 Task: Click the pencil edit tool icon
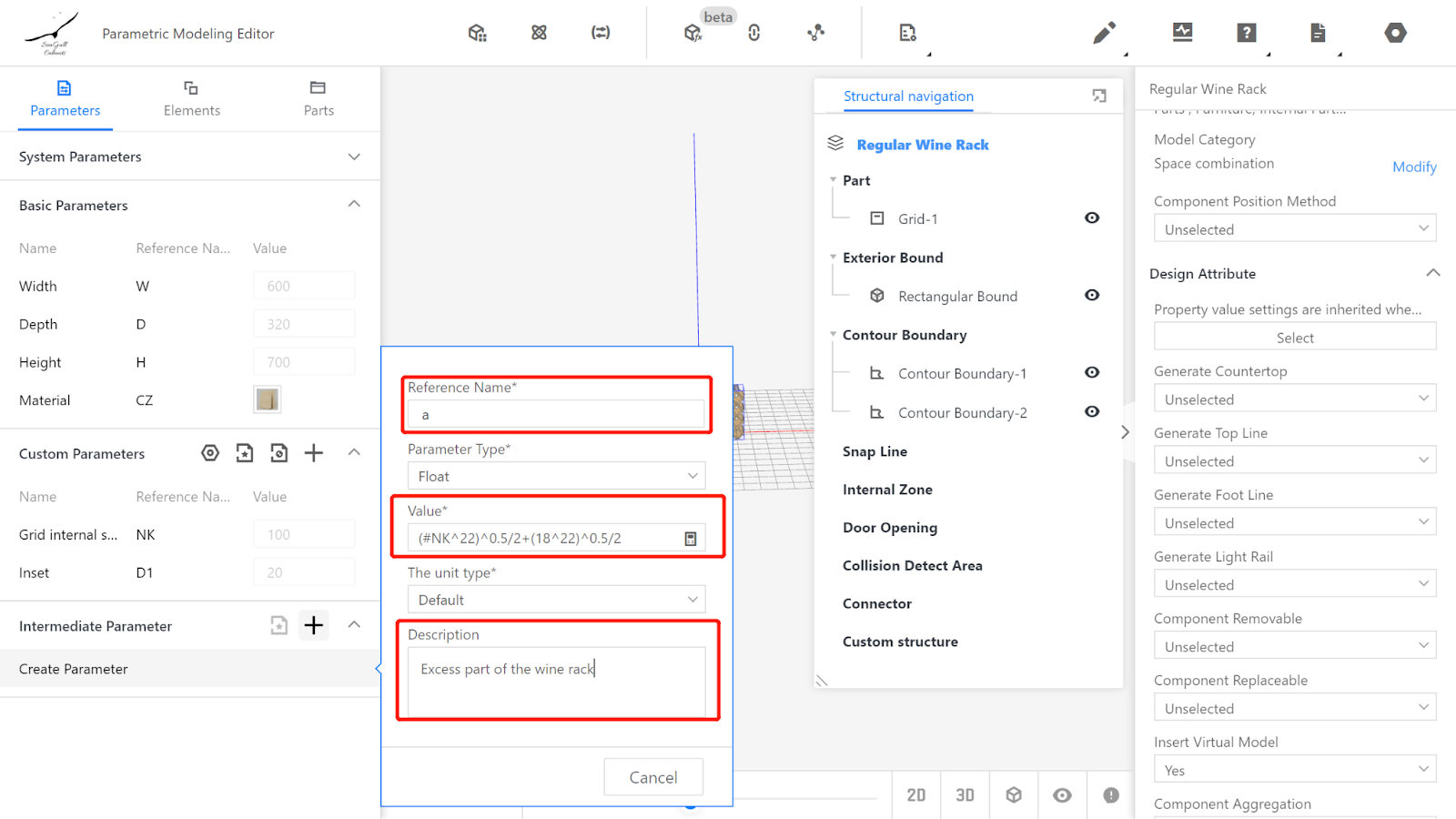[1104, 34]
